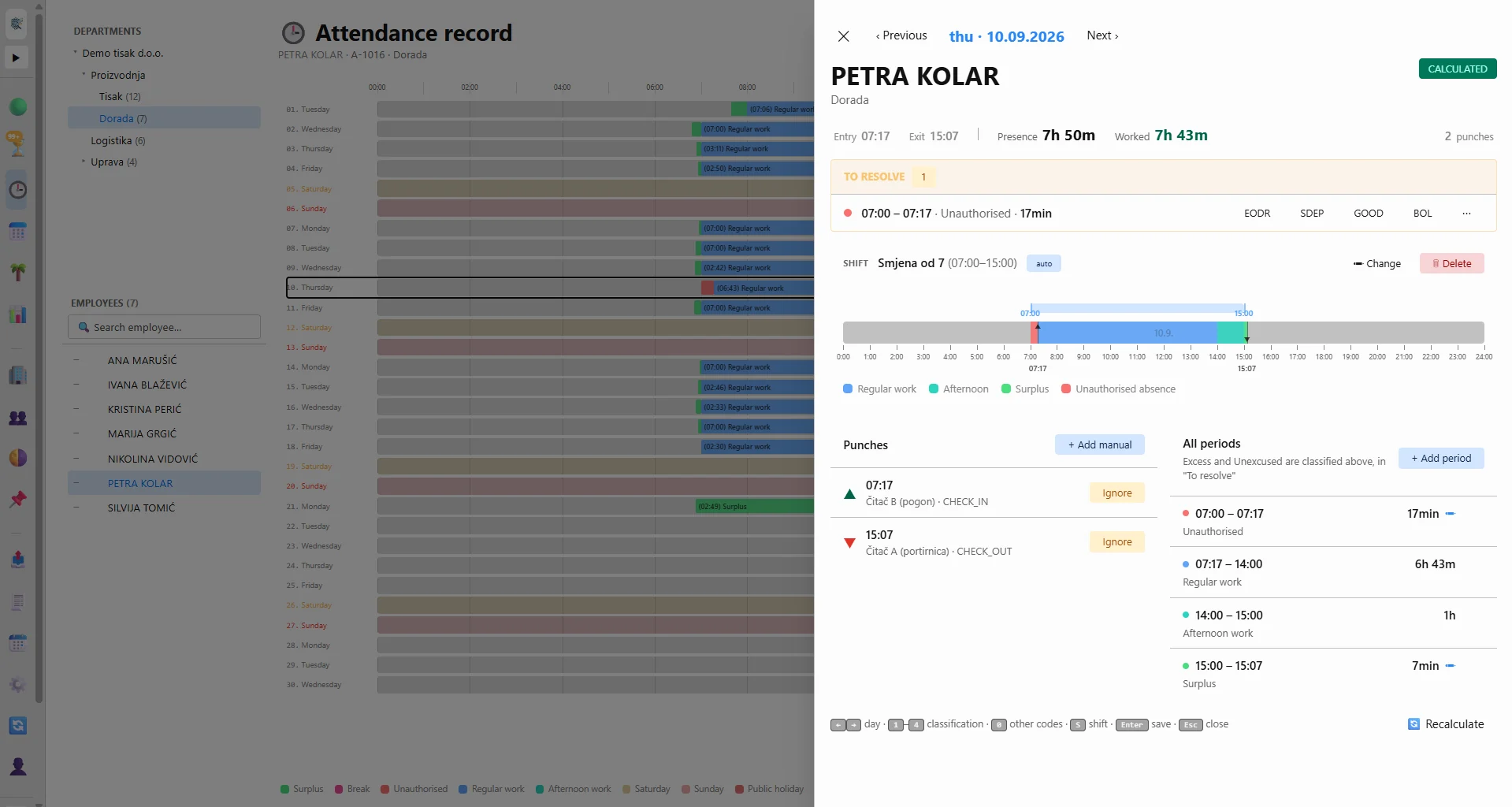Click the play arrow sidebar button

pyautogui.click(x=17, y=58)
